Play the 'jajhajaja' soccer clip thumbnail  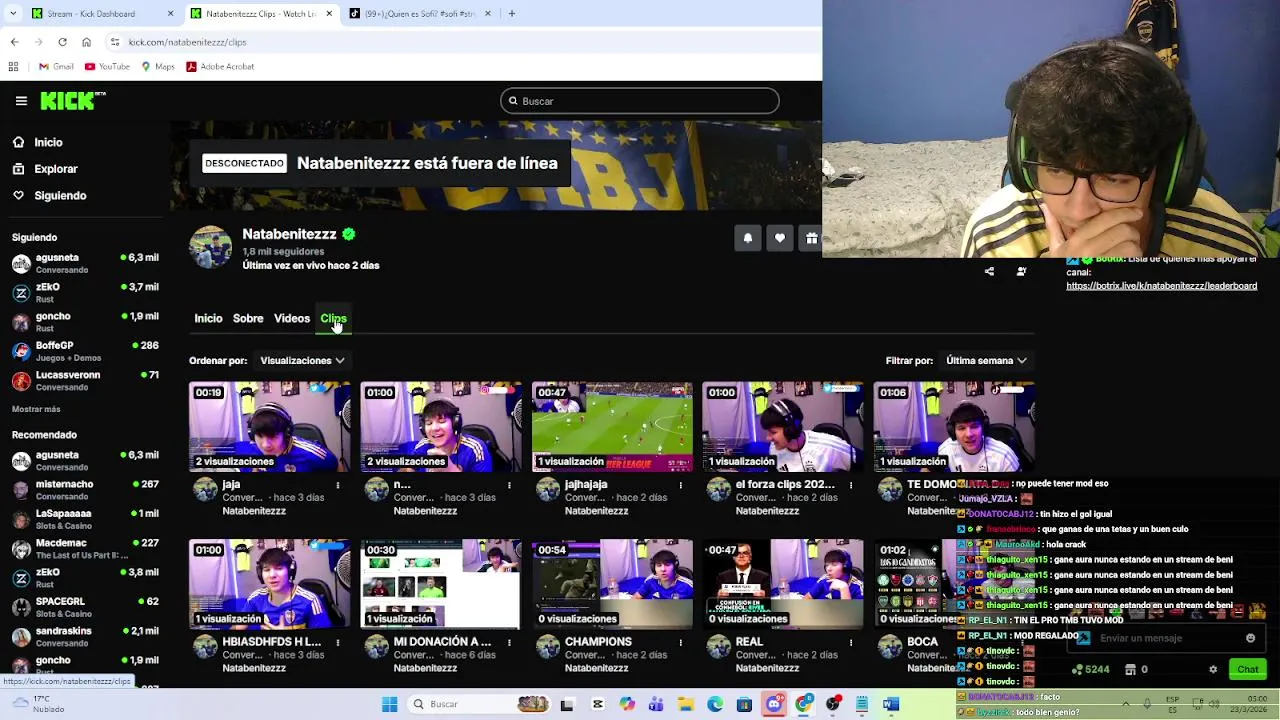tap(612, 427)
